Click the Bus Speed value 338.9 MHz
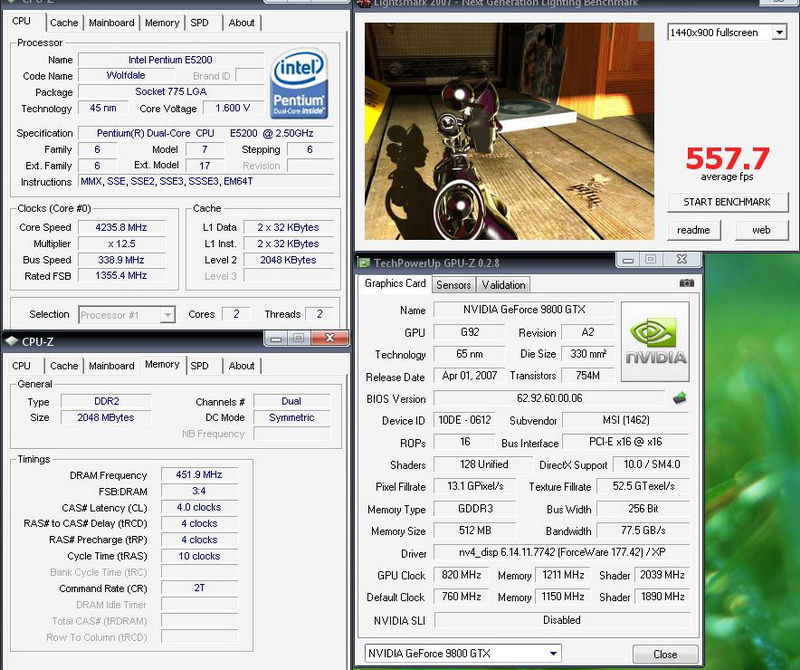 pos(121,260)
